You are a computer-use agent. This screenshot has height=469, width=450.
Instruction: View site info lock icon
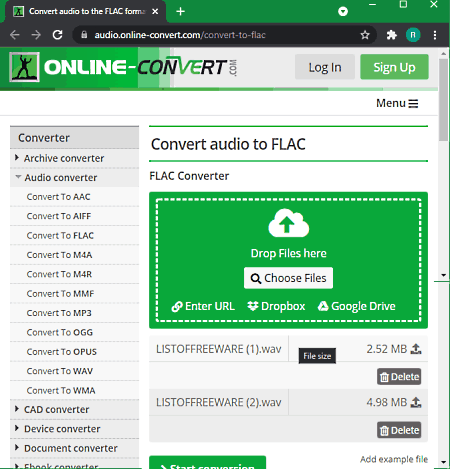pyautogui.click(x=84, y=35)
